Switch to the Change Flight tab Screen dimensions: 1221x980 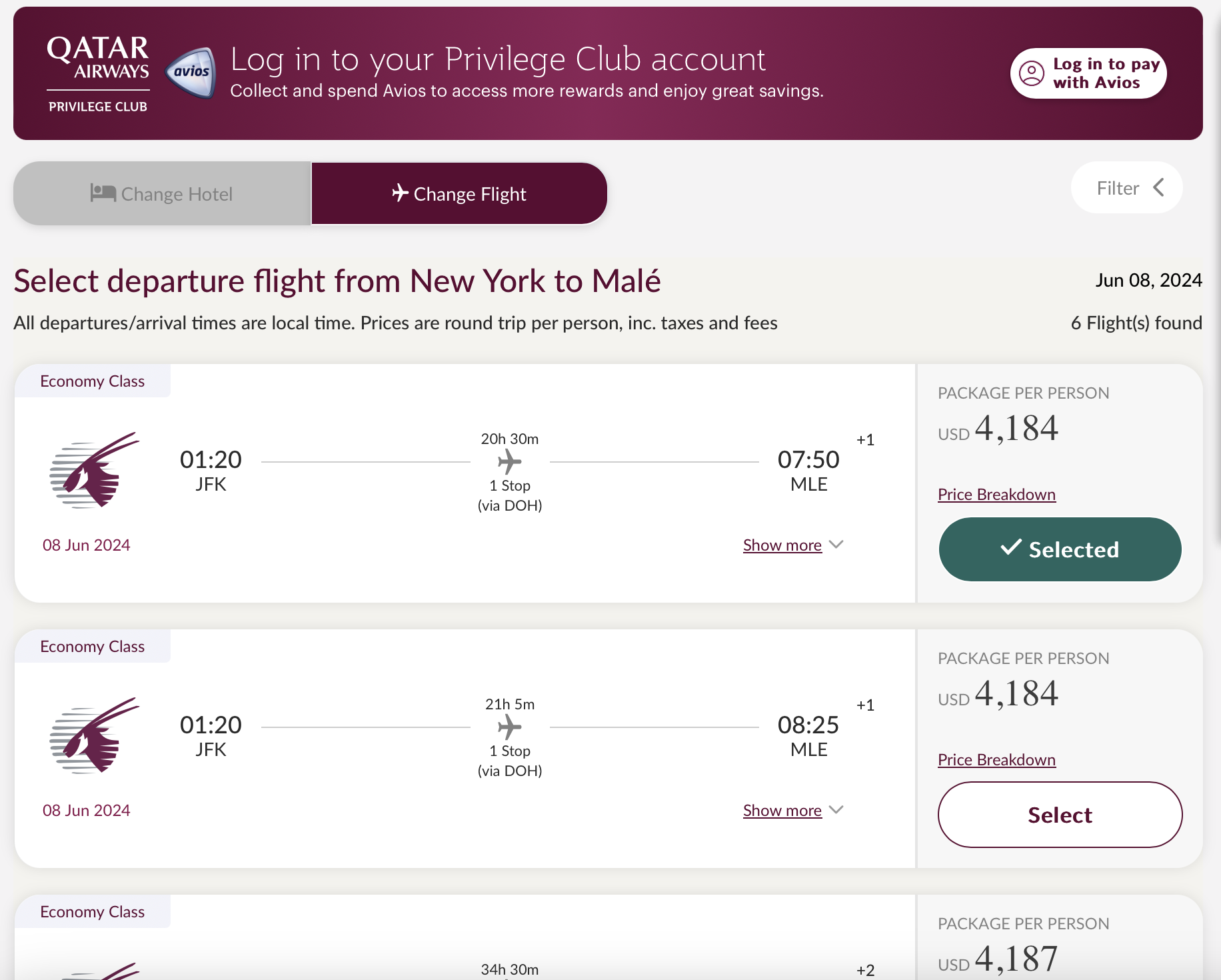tap(459, 193)
